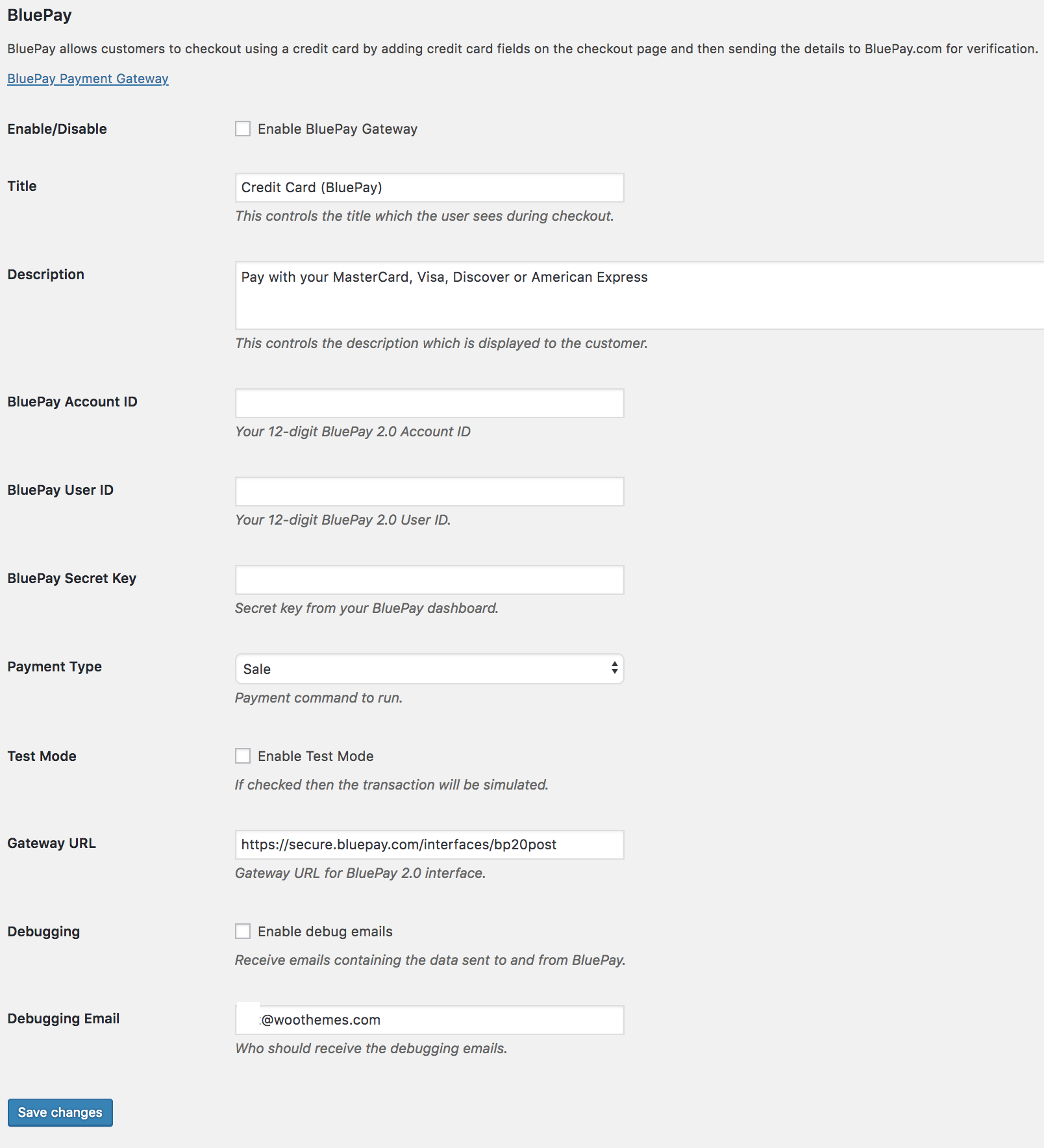Image resolution: width=1044 pixels, height=1148 pixels.
Task: Open the BluePay Payment Gateway link
Action: point(88,78)
